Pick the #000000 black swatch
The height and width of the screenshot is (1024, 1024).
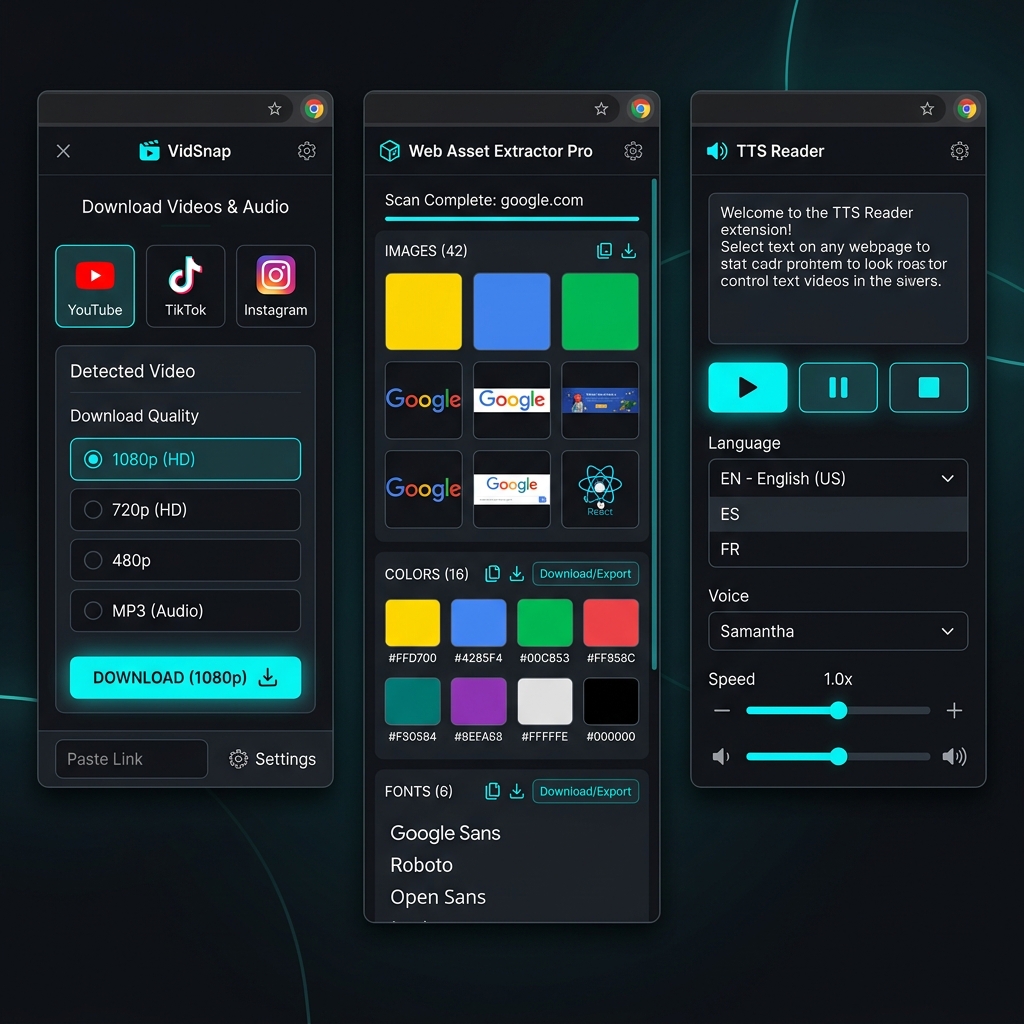click(611, 701)
